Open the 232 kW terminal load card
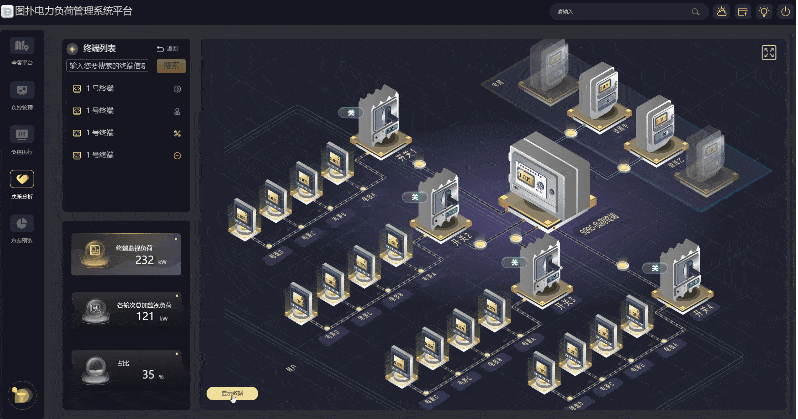The height and width of the screenshot is (419, 798). 126,254
